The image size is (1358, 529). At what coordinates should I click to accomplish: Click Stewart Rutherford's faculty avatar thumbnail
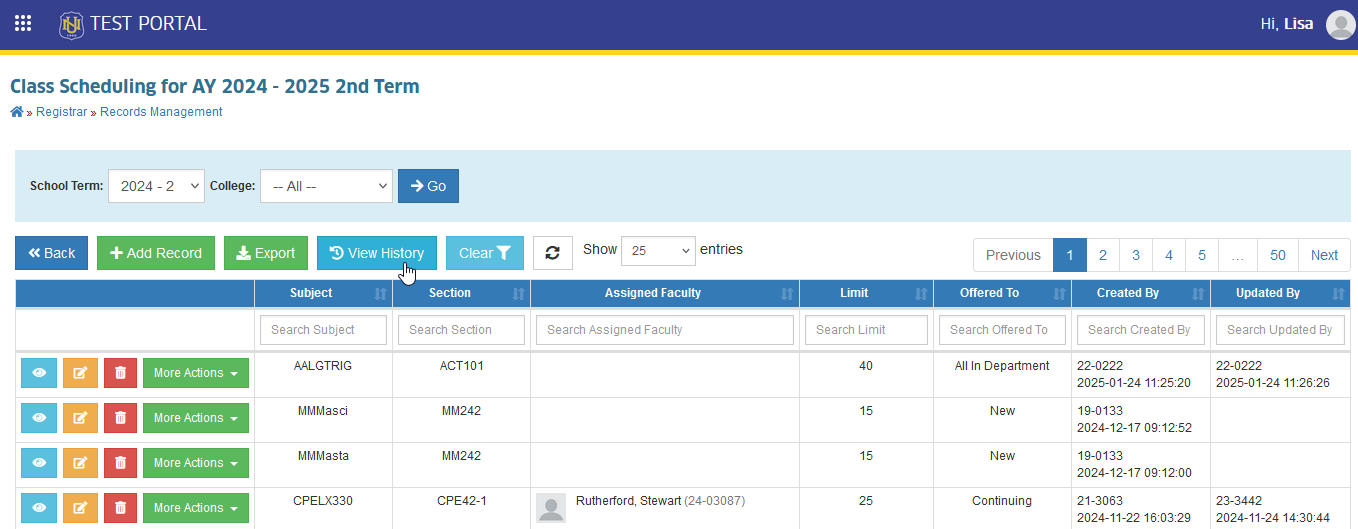551,507
